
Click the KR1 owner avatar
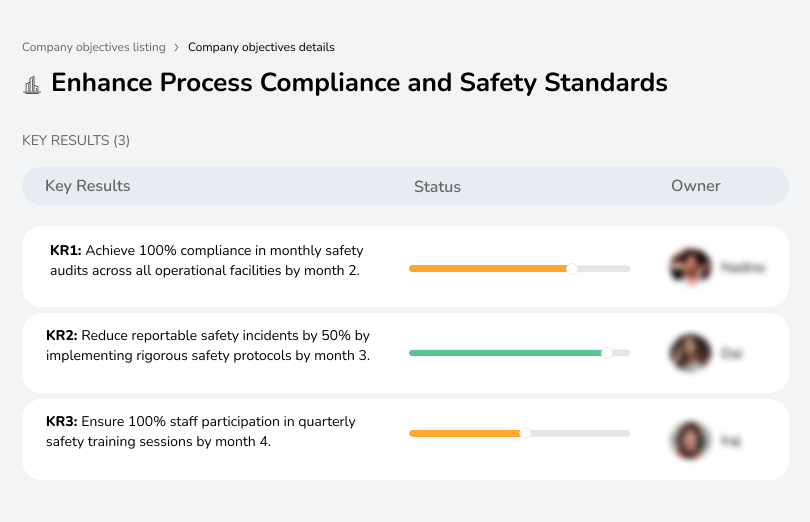tap(691, 267)
